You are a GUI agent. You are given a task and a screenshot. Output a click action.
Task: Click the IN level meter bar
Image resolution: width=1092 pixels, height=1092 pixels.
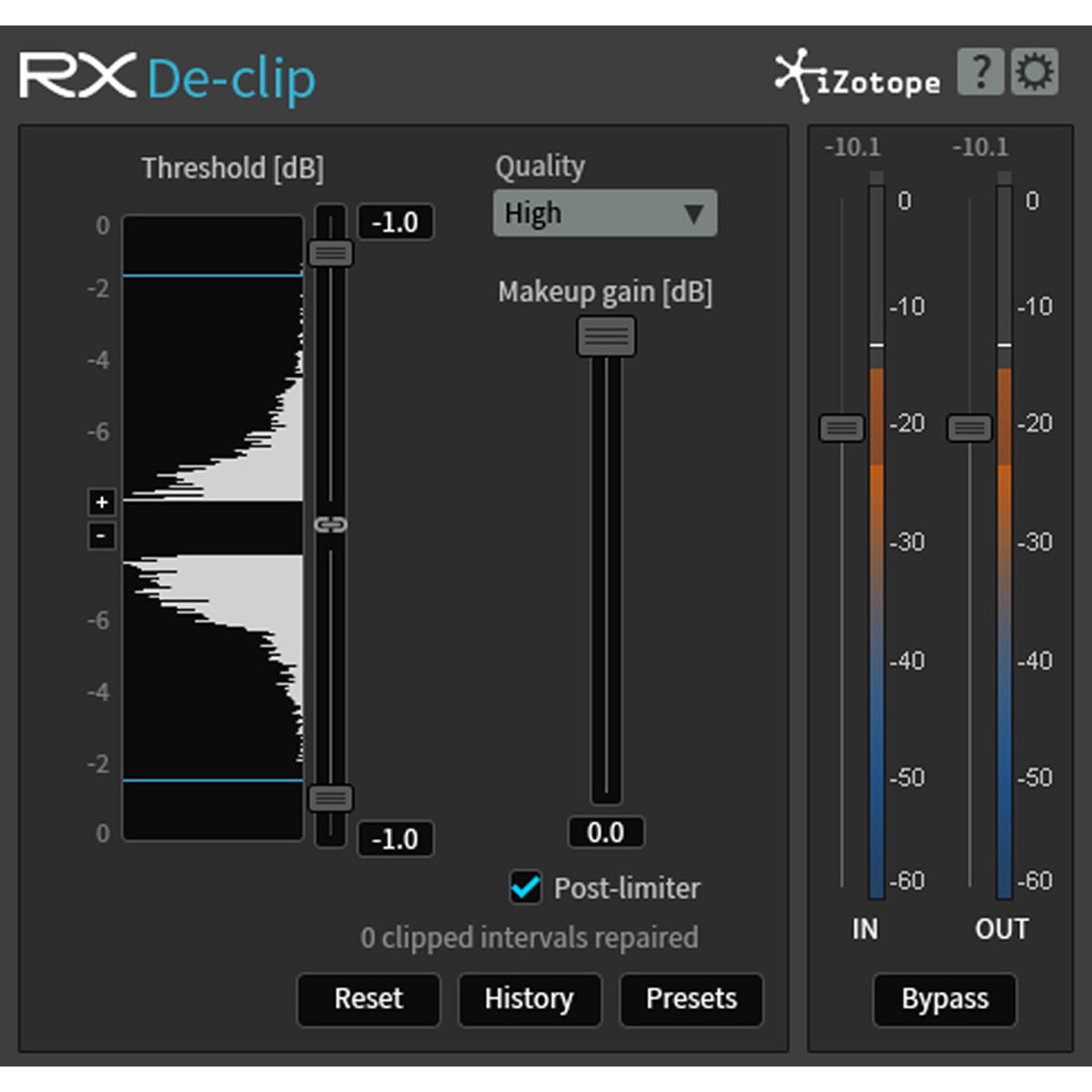pyautogui.click(x=876, y=537)
